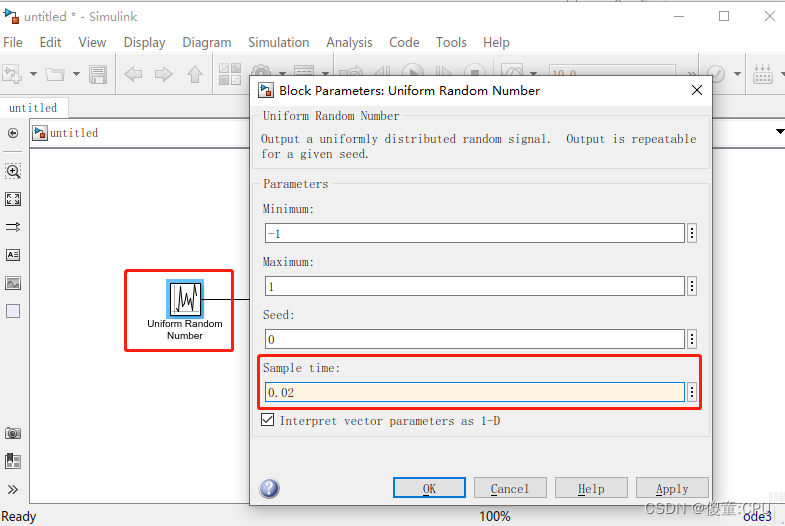The width and height of the screenshot is (785, 526).
Task: Click the untitled breadcrumb path text
Action: coord(74,133)
